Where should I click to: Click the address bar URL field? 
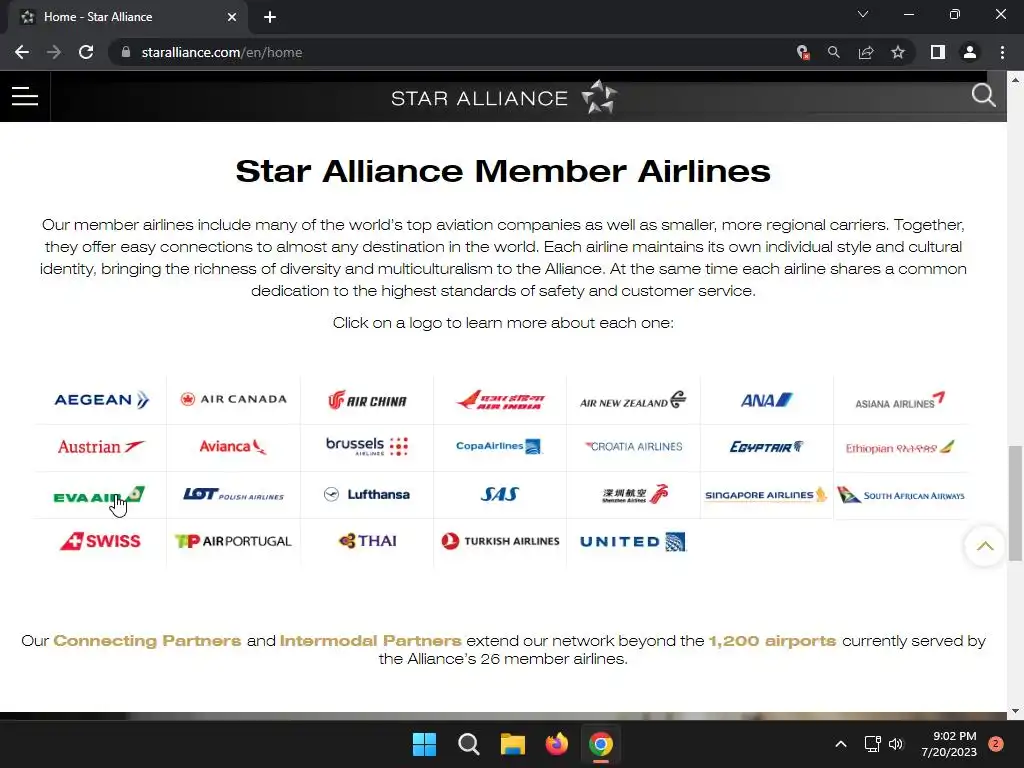pyautogui.click(x=451, y=52)
